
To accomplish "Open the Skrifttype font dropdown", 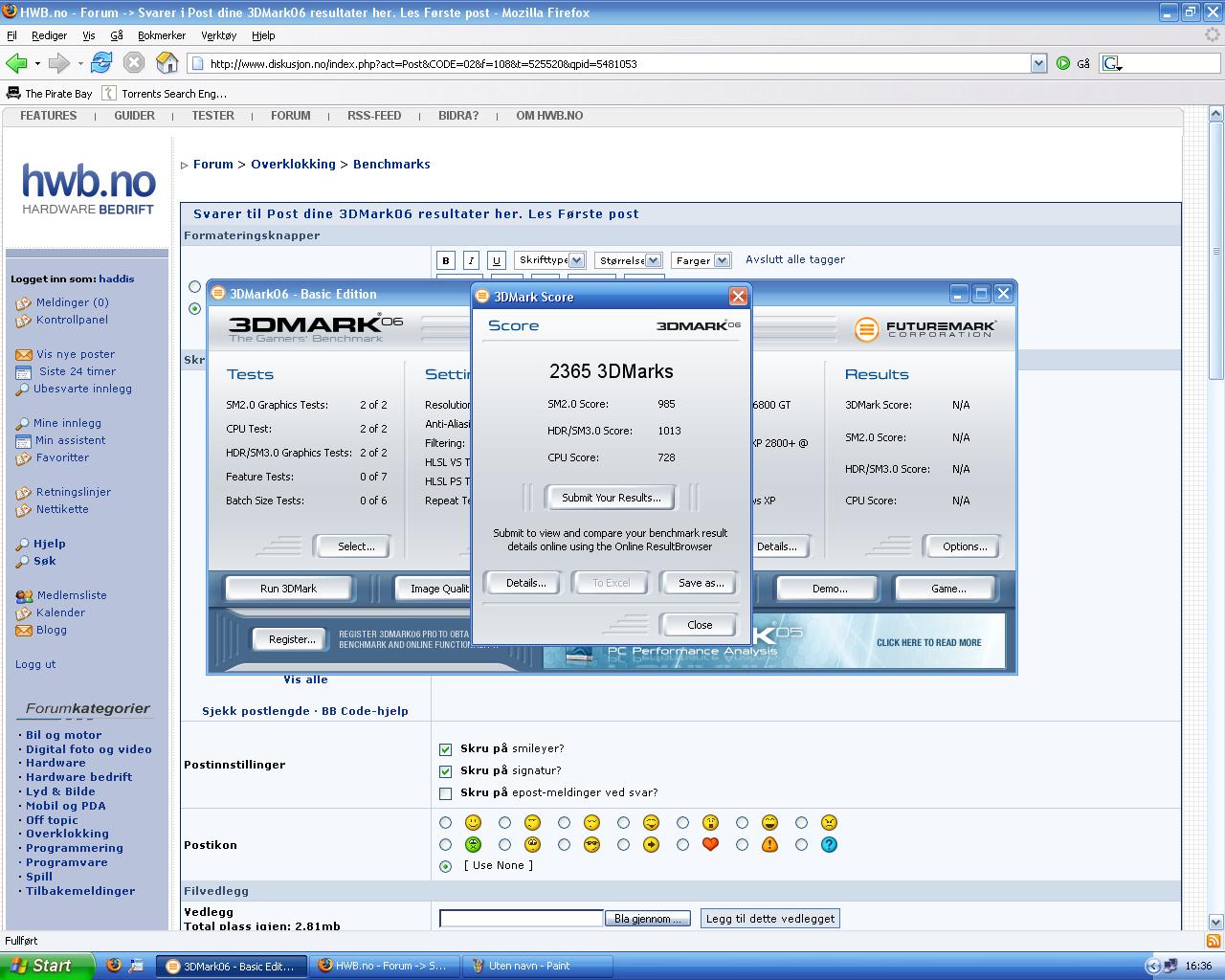I will 549,260.
